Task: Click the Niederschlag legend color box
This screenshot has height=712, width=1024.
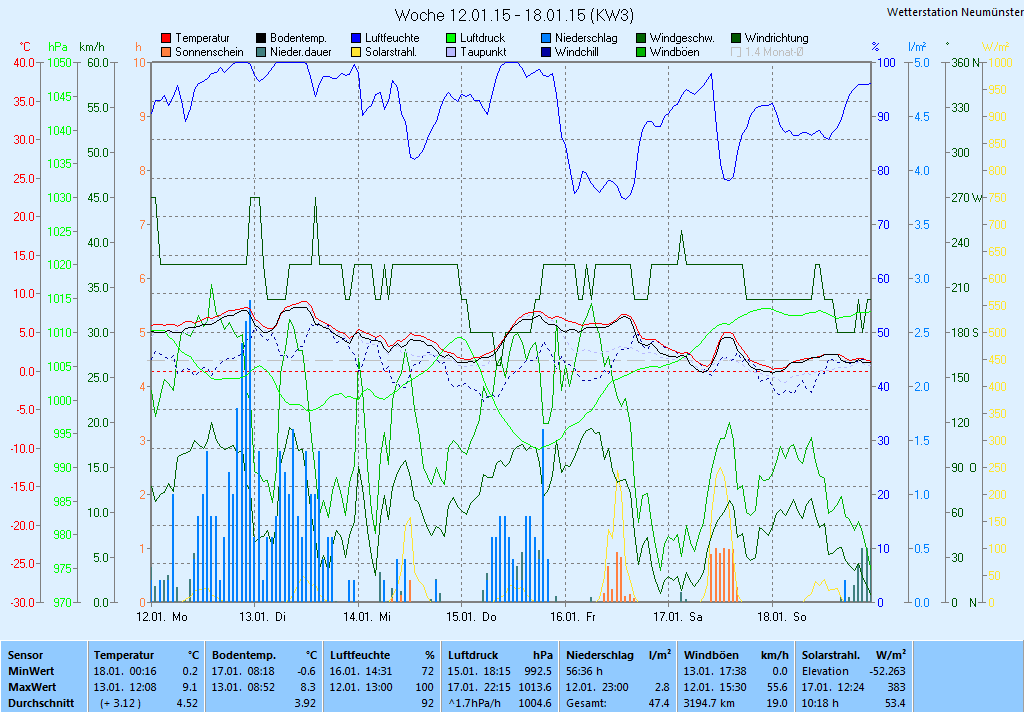Action: pyautogui.click(x=546, y=39)
